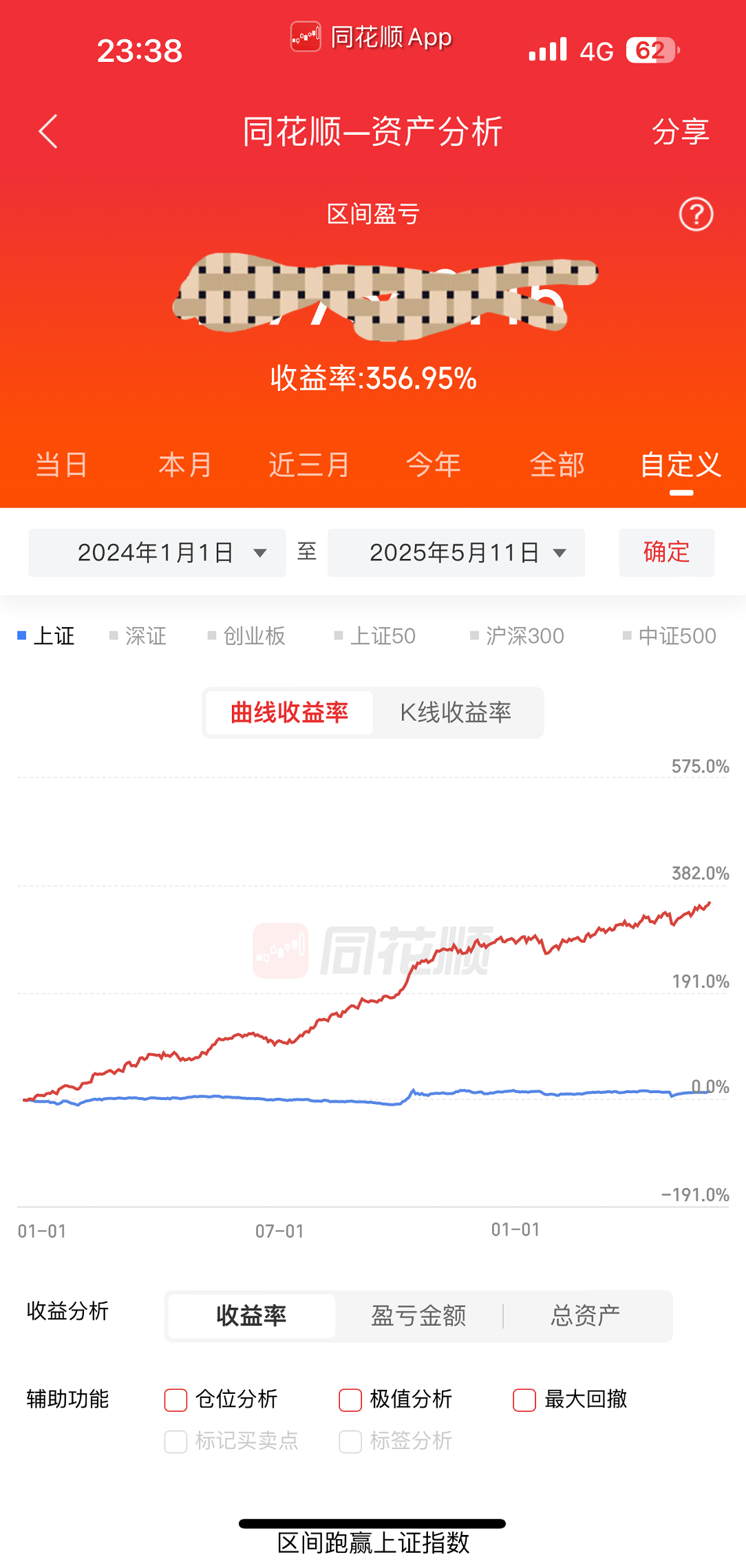746x1568 pixels.
Task: Switch to 当日 period tab
Action: pos(62,465)
